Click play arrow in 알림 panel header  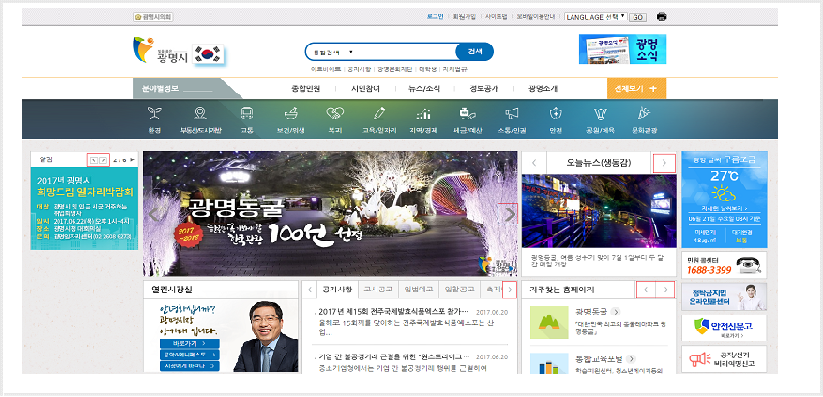pos(132,160)
